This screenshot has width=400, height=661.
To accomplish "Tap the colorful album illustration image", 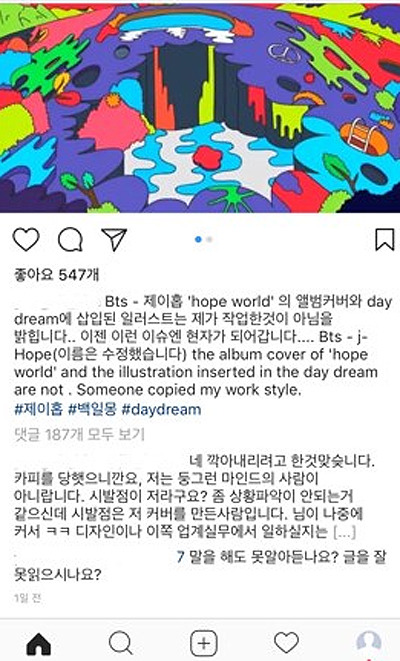I will [200, 107].
